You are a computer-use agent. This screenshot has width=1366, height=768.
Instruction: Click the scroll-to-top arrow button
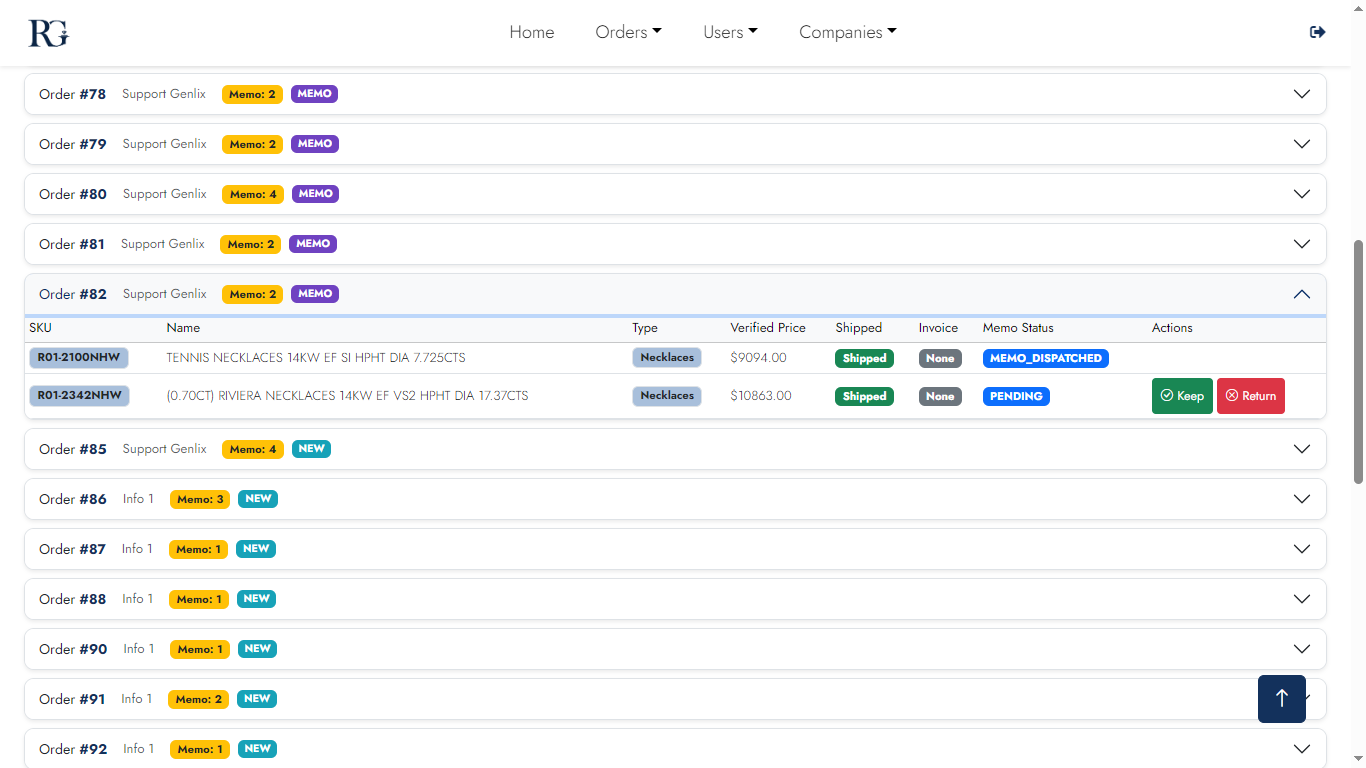click(1281, 698)
